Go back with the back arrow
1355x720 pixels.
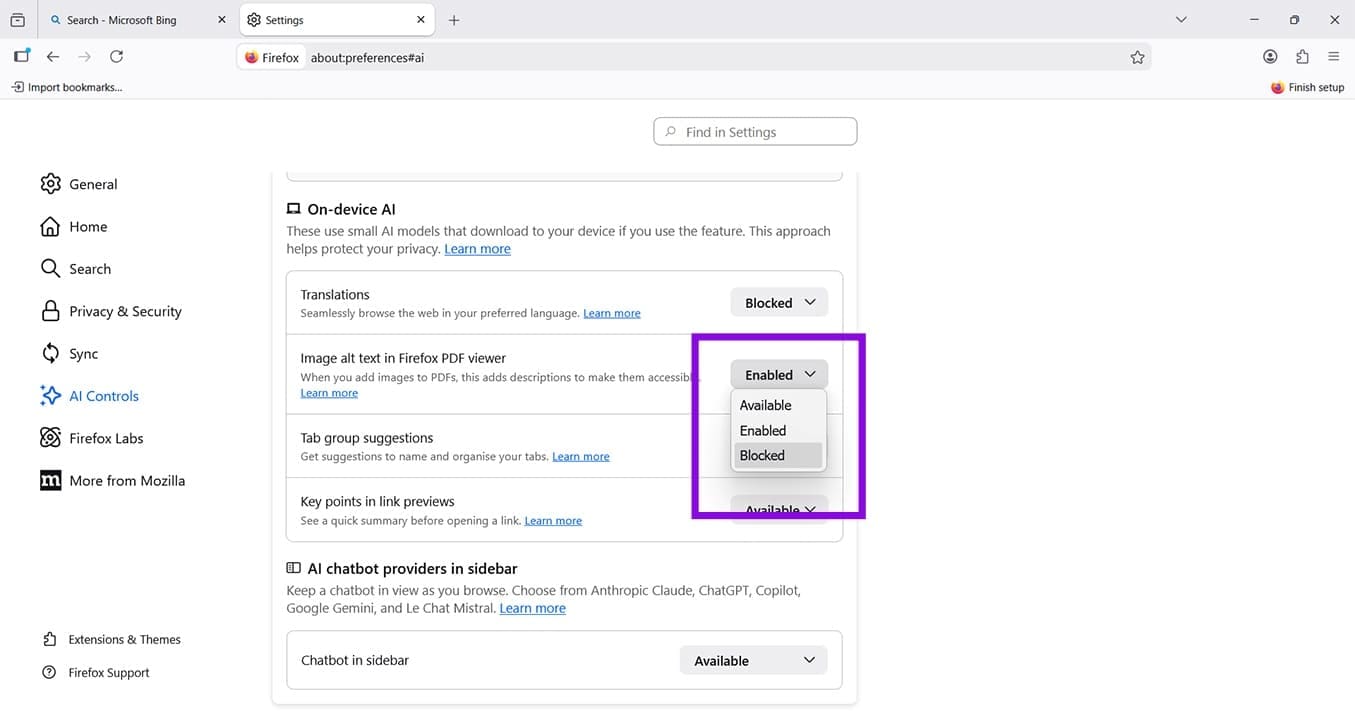(53, 57)
